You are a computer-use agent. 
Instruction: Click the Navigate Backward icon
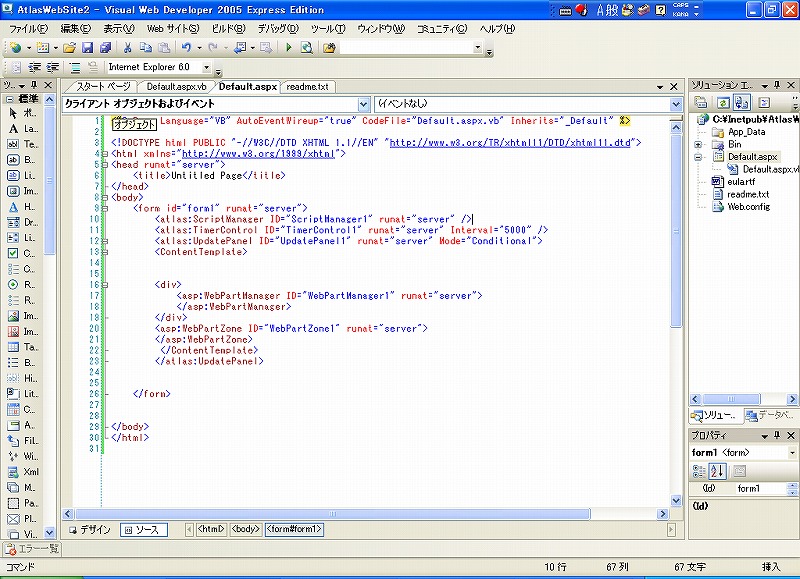240,48
